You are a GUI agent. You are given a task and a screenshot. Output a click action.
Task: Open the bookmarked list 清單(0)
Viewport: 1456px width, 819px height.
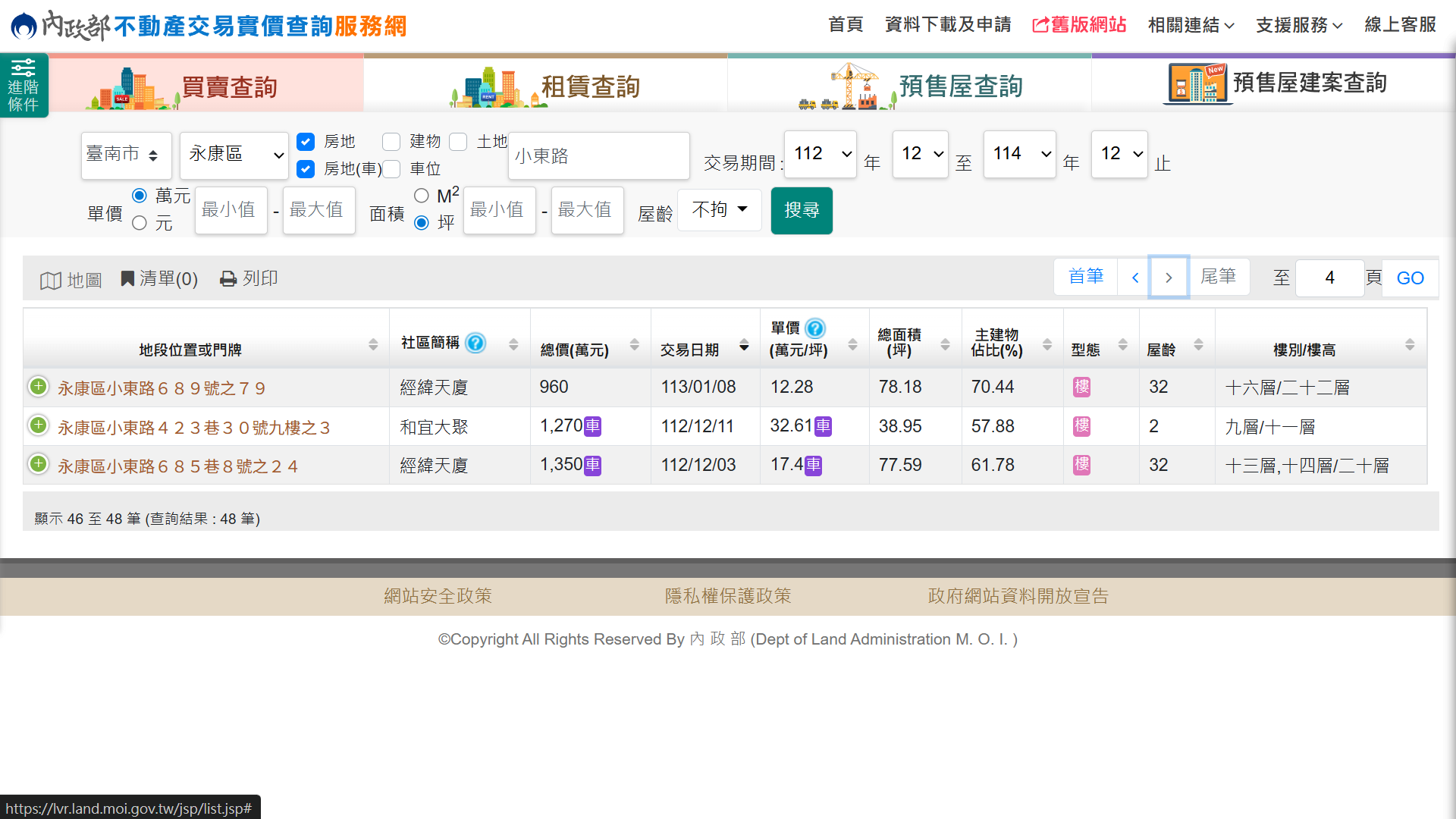tap(159, 279)
